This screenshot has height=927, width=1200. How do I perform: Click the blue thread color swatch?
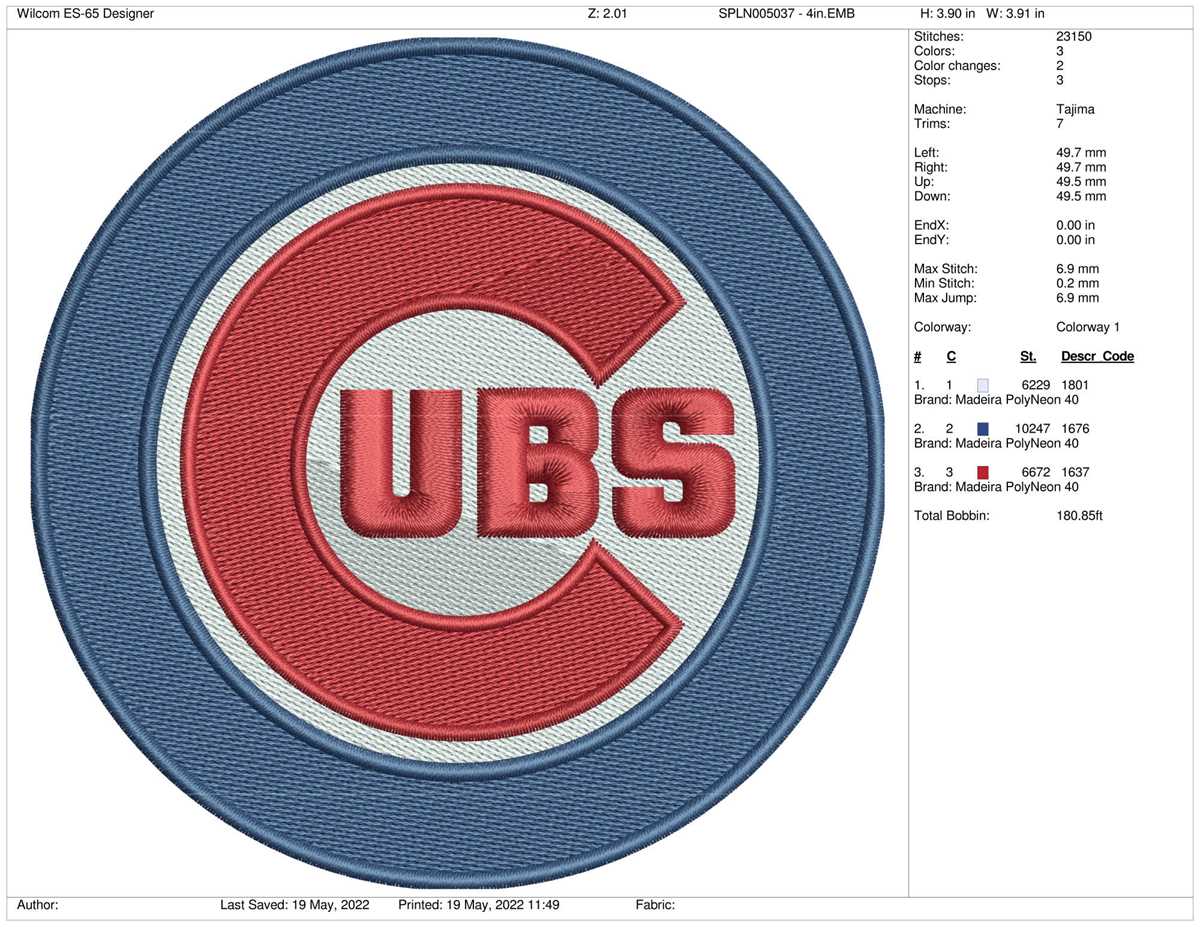tap(983, 429)
